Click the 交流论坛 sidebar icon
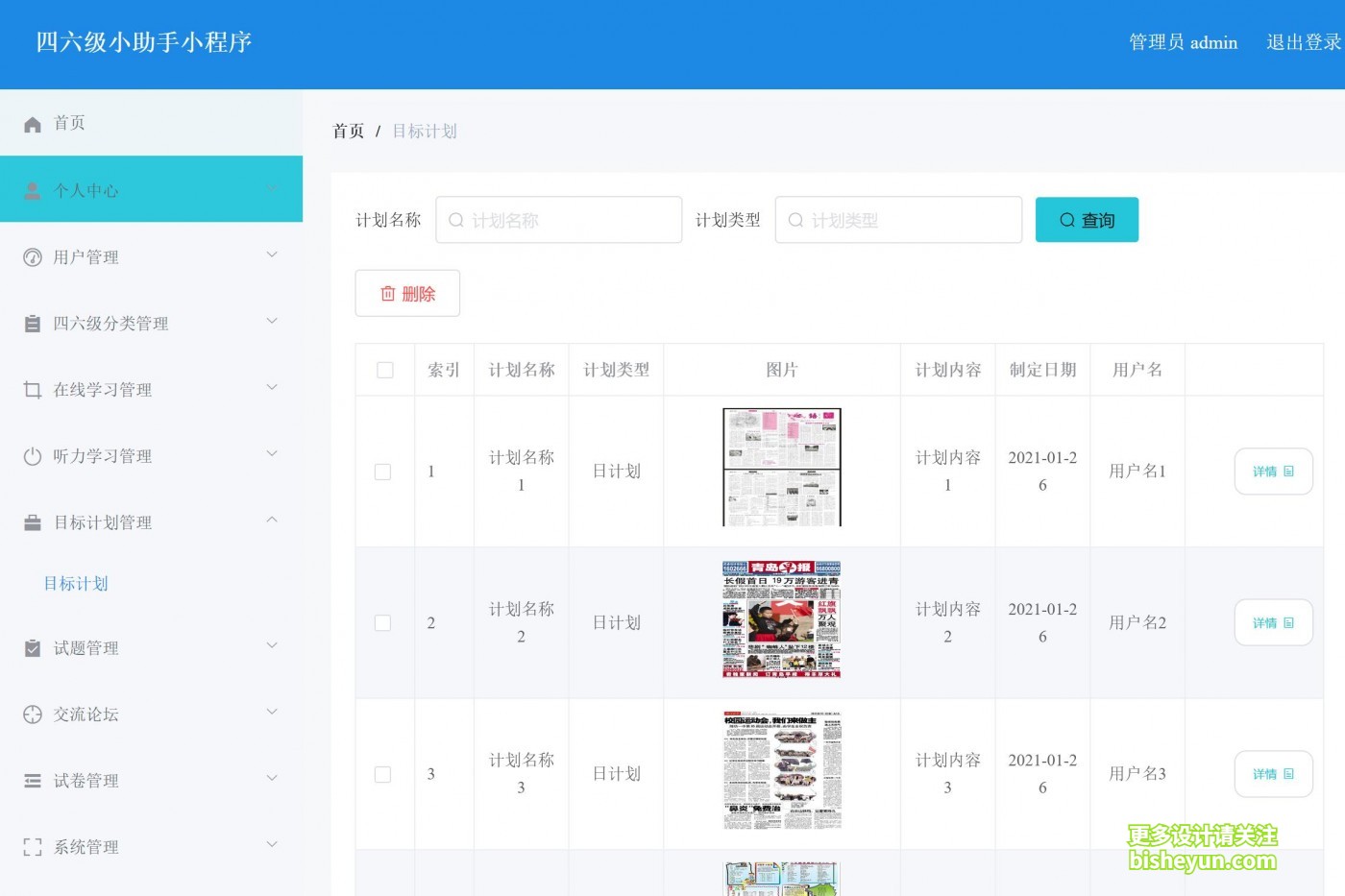This screenshot has width=1345, height=896. (x=33, y=714)
